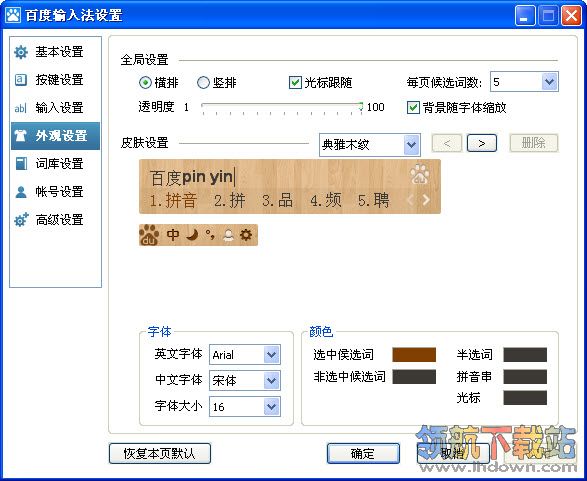Viewport: 587px width, 481px height.
Task: Click the Baidu paw logo on skin toolbar
Action: (x=149, y=235)
